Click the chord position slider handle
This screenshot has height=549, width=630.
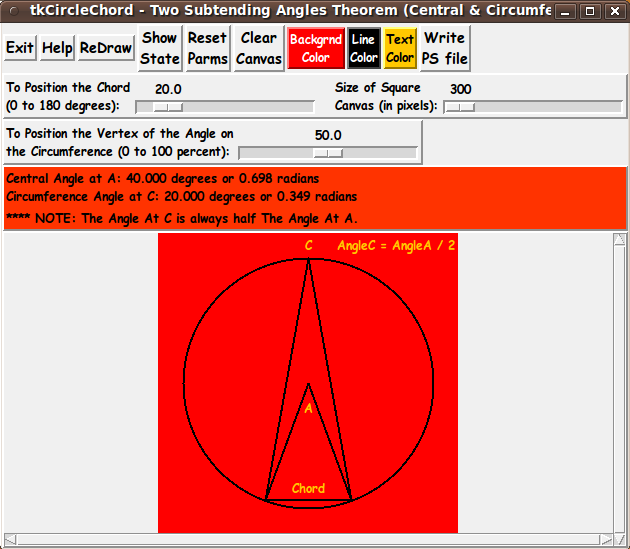pos(168,107)
